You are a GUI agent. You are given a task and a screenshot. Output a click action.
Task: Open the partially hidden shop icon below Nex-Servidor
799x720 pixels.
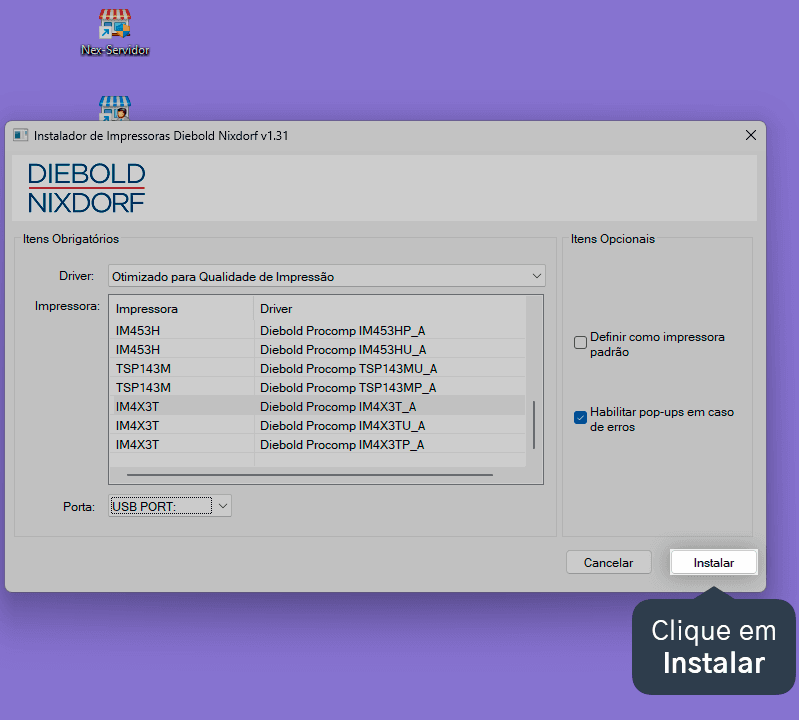[115, 108]
